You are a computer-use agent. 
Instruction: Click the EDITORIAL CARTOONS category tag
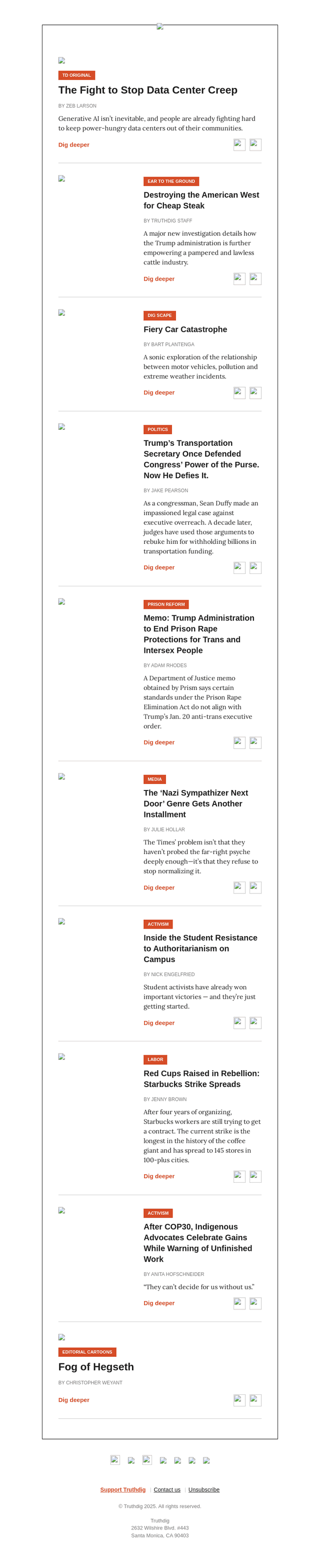coord(87,1352)
